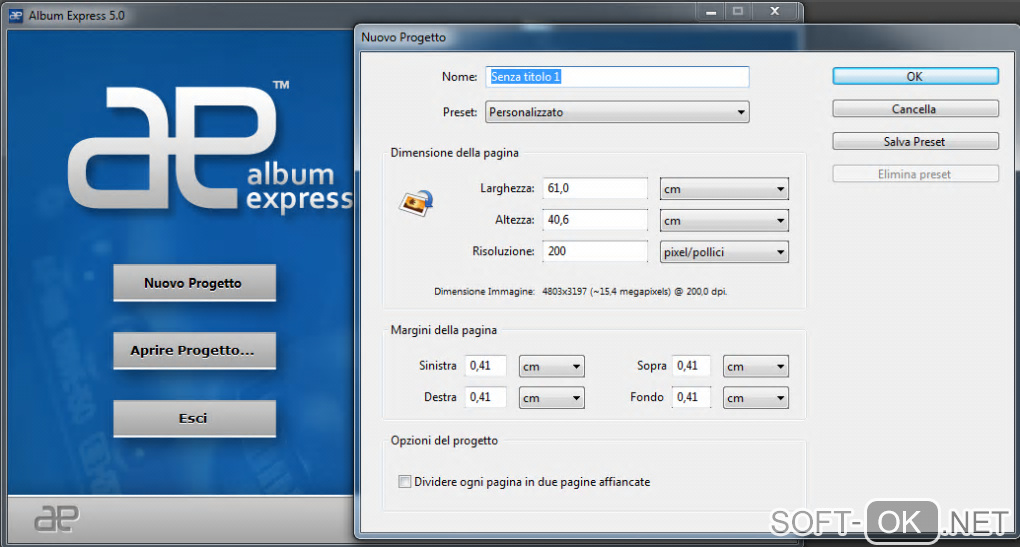Click Nuovo Progetto in main window
1020x547 pixels.
click(194, 283)
